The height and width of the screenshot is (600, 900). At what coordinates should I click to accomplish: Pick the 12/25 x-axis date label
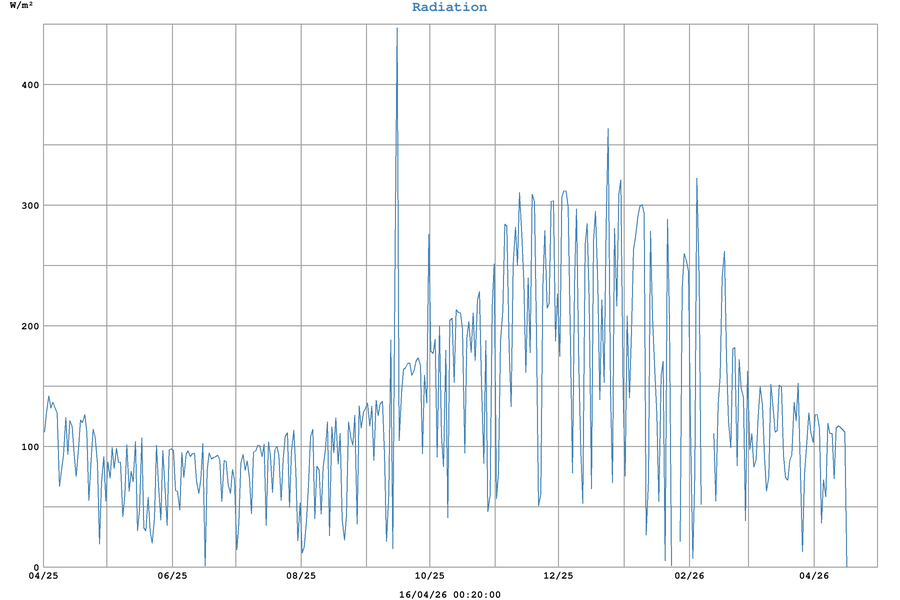pos(558,576)
